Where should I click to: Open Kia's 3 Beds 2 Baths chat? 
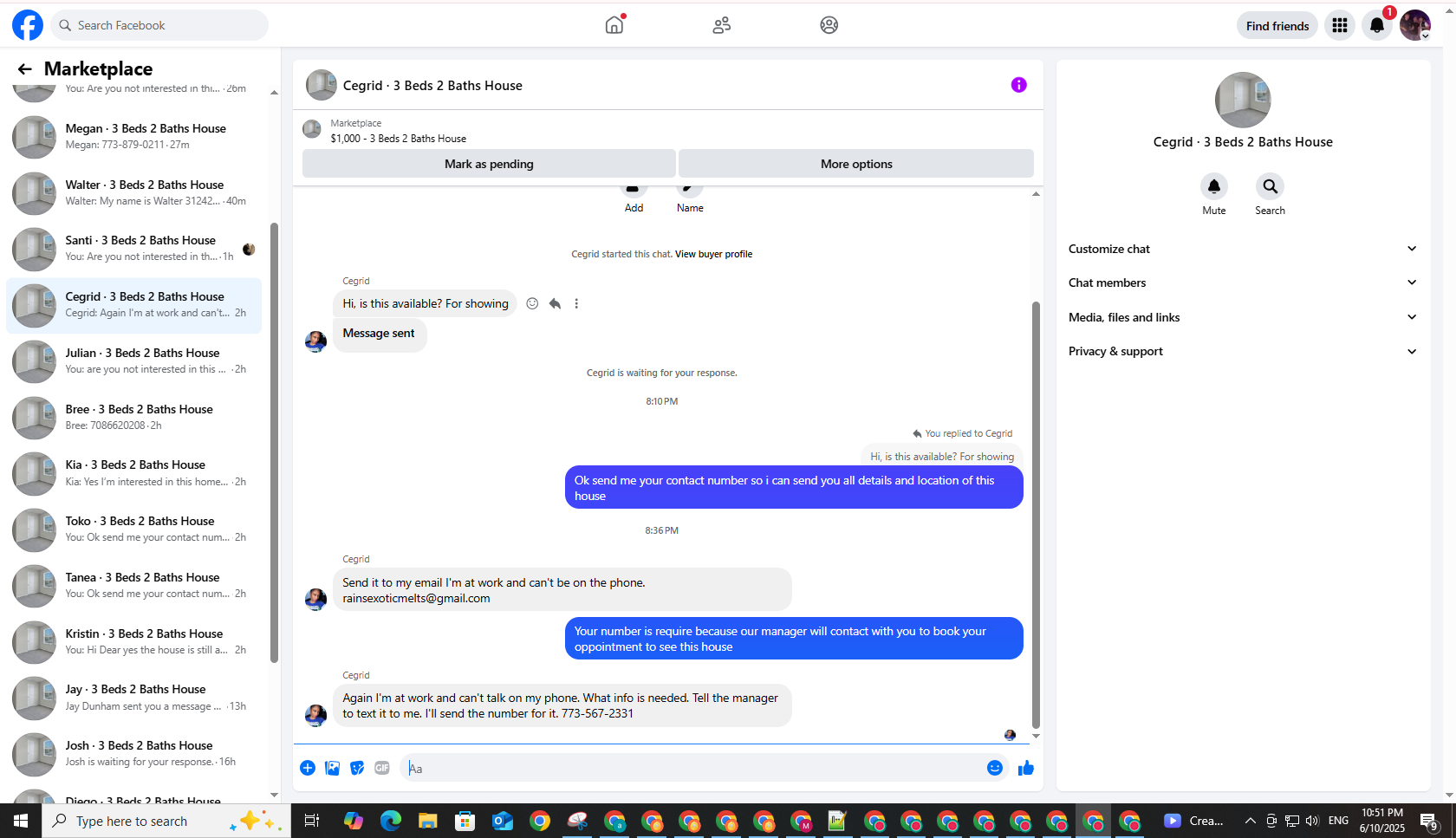133,473
